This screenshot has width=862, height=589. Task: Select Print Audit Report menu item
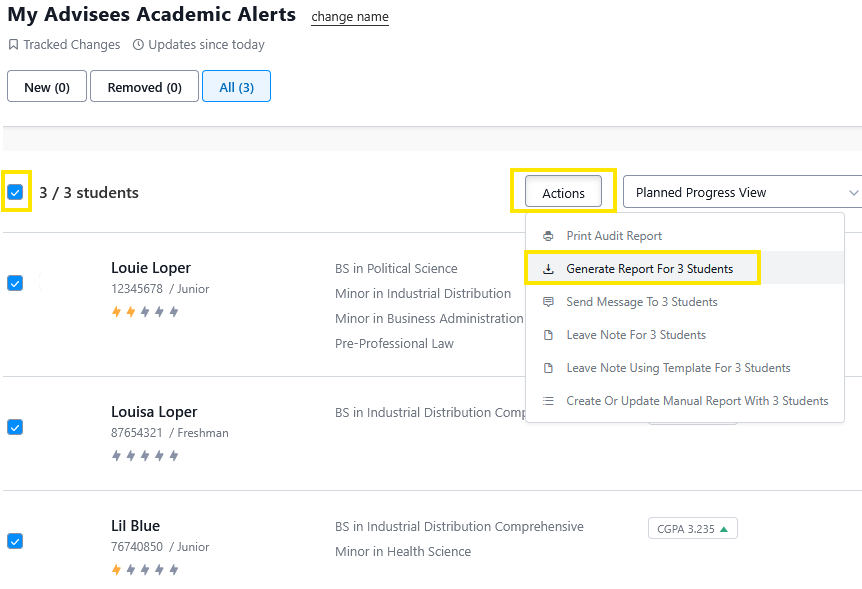pyautogui.click(x=684, y=236)
